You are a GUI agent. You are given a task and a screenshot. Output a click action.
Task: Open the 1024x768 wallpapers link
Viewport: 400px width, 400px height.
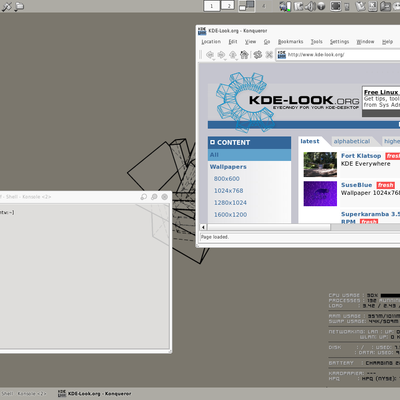click(x=228, y=191)
